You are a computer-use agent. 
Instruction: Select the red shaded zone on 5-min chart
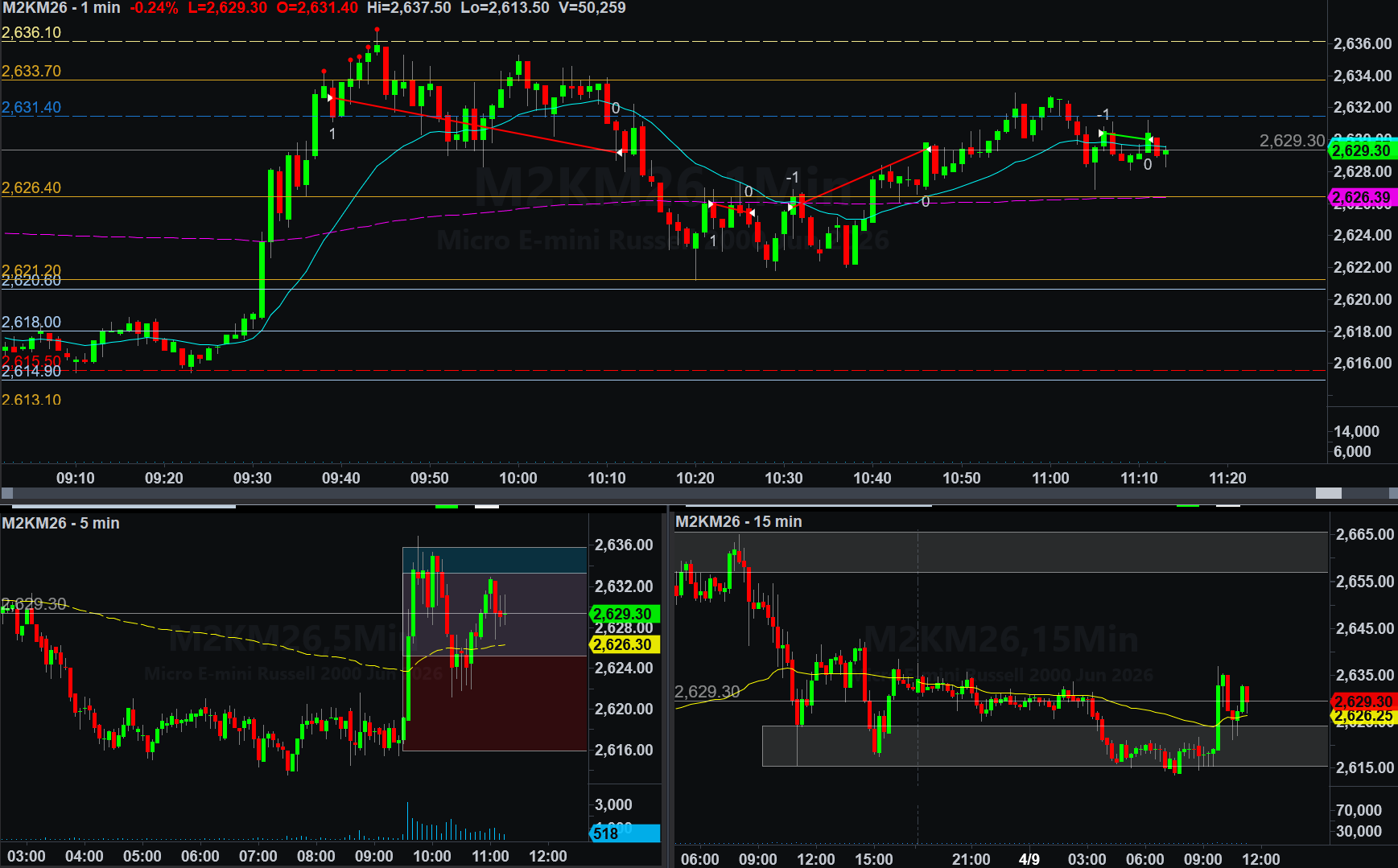point(495,703)
